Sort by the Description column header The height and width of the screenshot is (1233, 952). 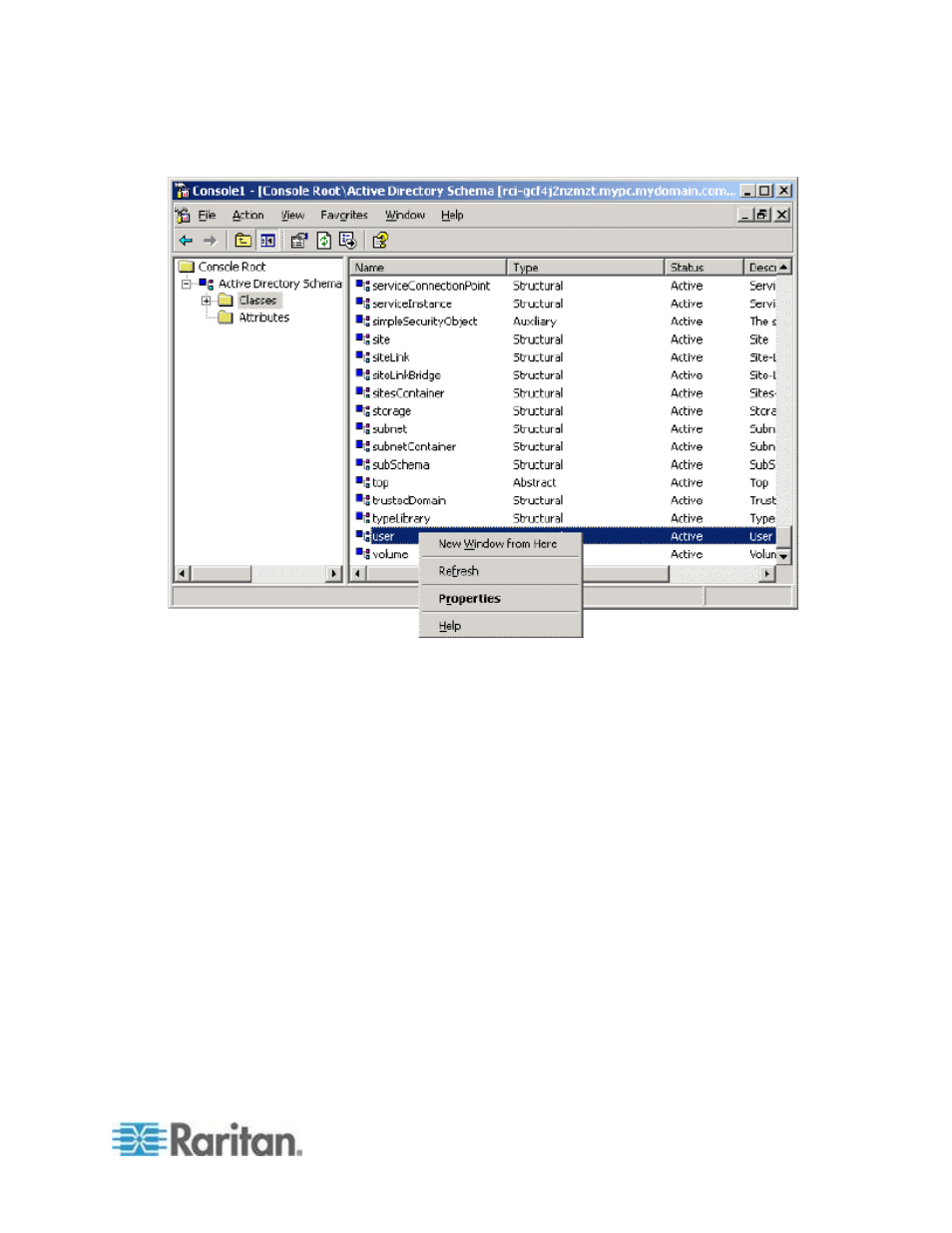pyautogui.click(x=760, y=268)
